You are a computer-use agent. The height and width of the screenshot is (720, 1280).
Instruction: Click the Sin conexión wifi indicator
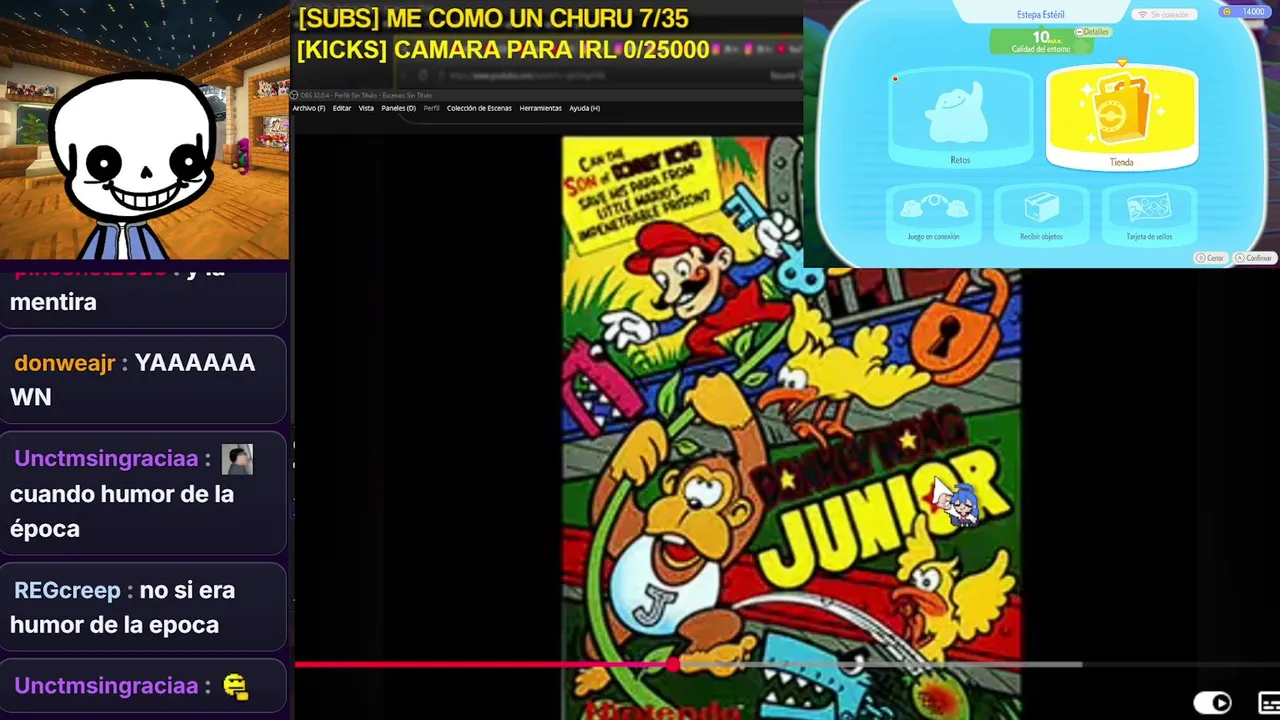pyautogui.click(x=1165, y=15)
